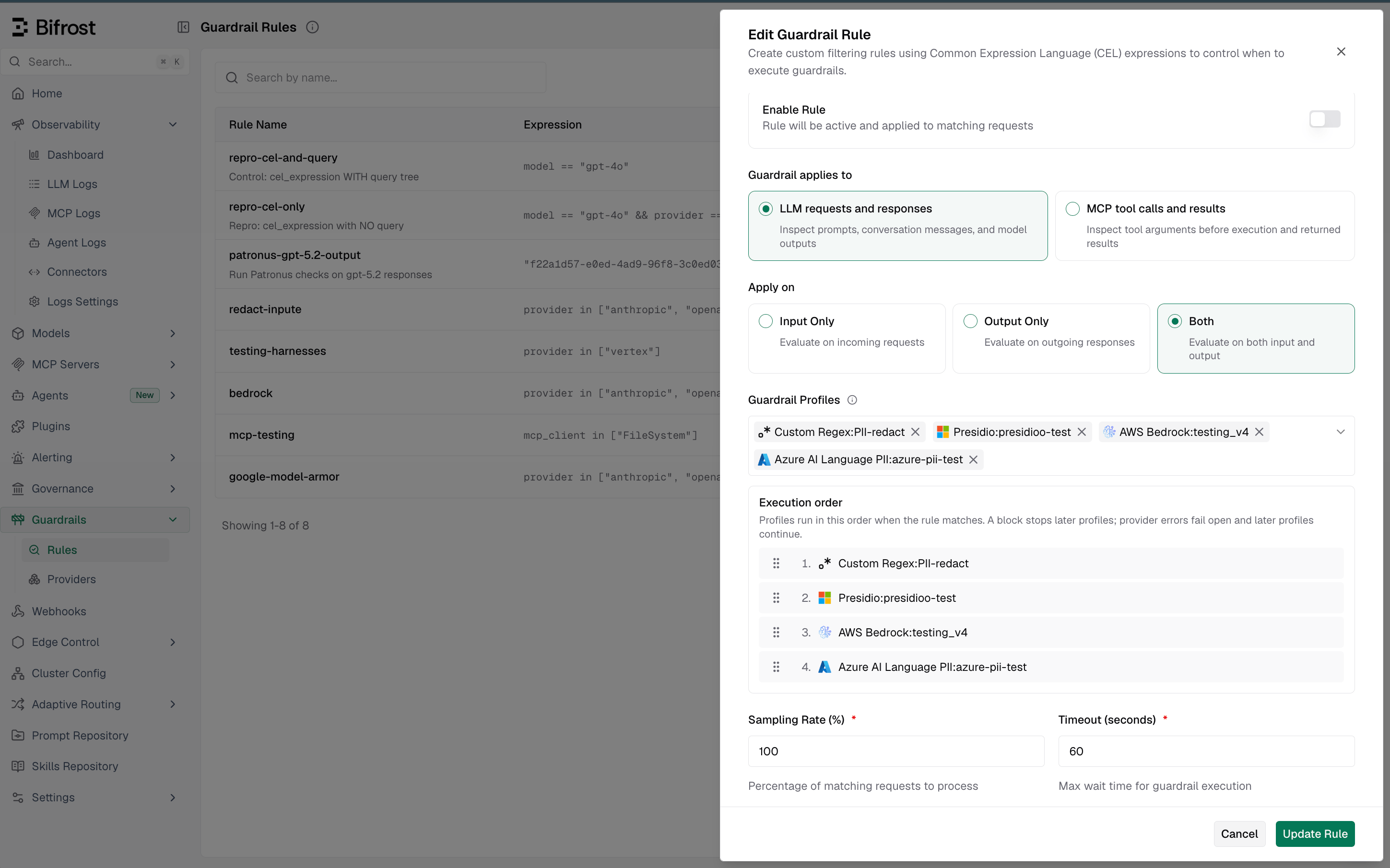Click the Cancel button
Screen dimensions: 1390x868
tap(1239, 833)
